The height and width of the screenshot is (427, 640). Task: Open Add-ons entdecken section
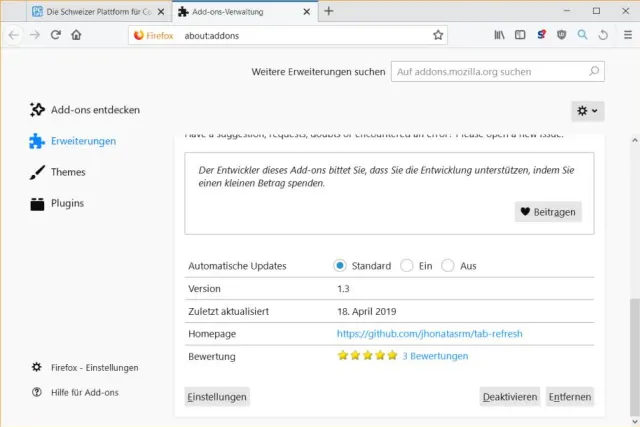(x=85, y=110)
